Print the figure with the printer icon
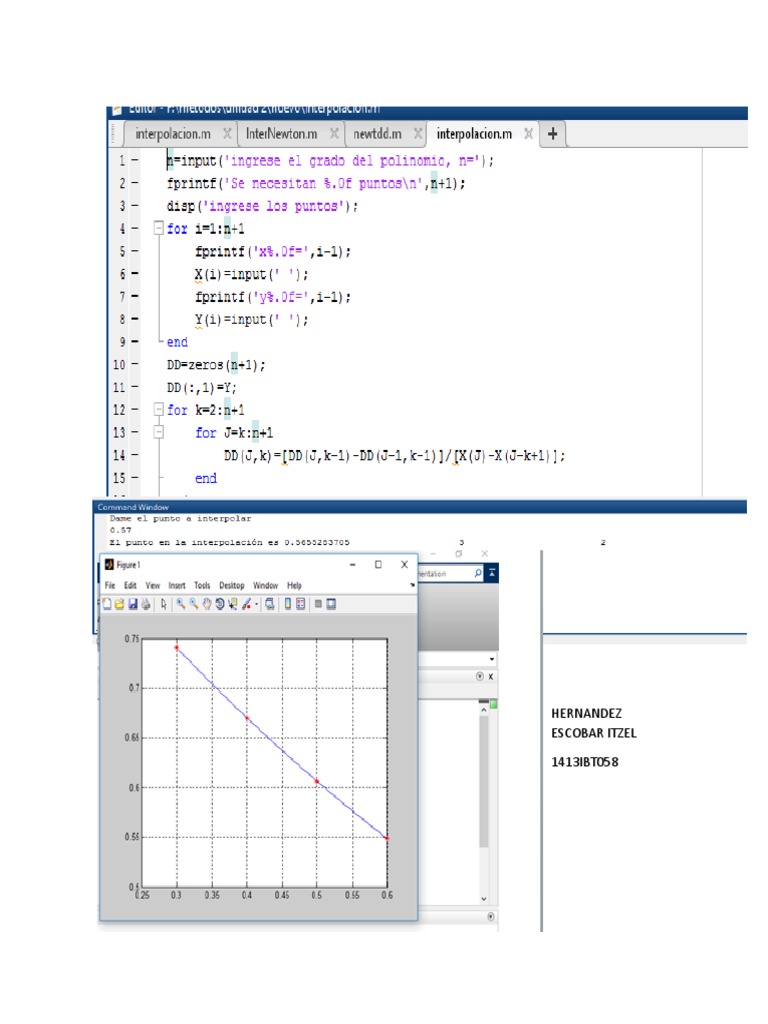 click(x=145, y=604)
